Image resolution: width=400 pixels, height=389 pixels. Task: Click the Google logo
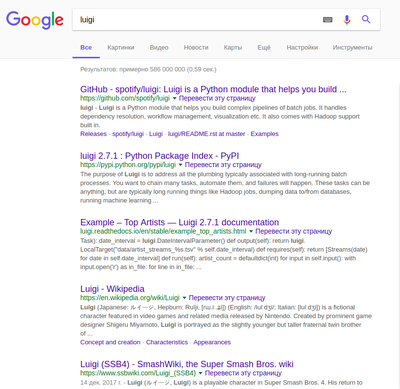point(35,20)
